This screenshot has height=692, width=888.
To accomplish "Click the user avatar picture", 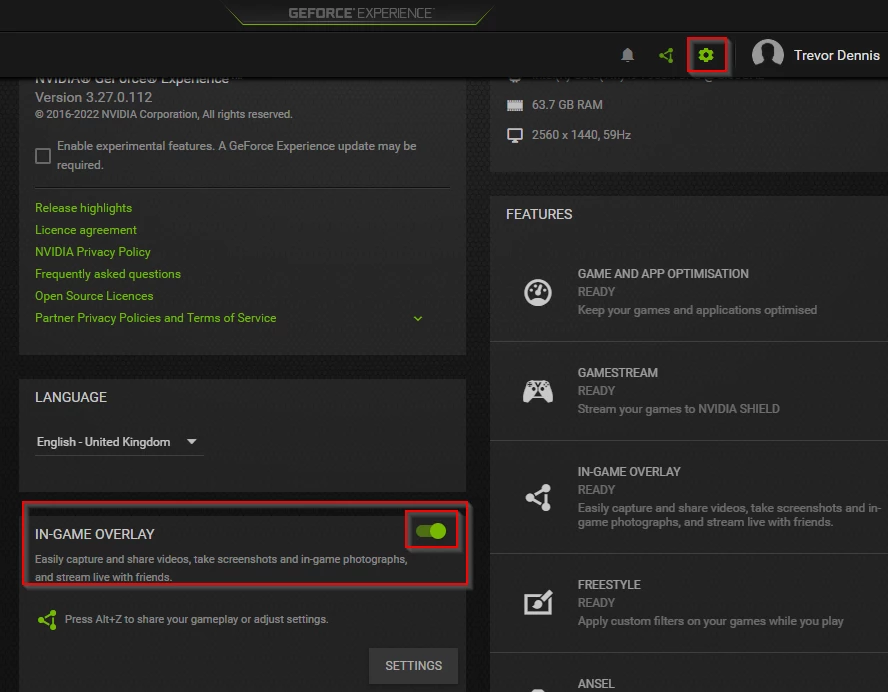I will [767, 54].
